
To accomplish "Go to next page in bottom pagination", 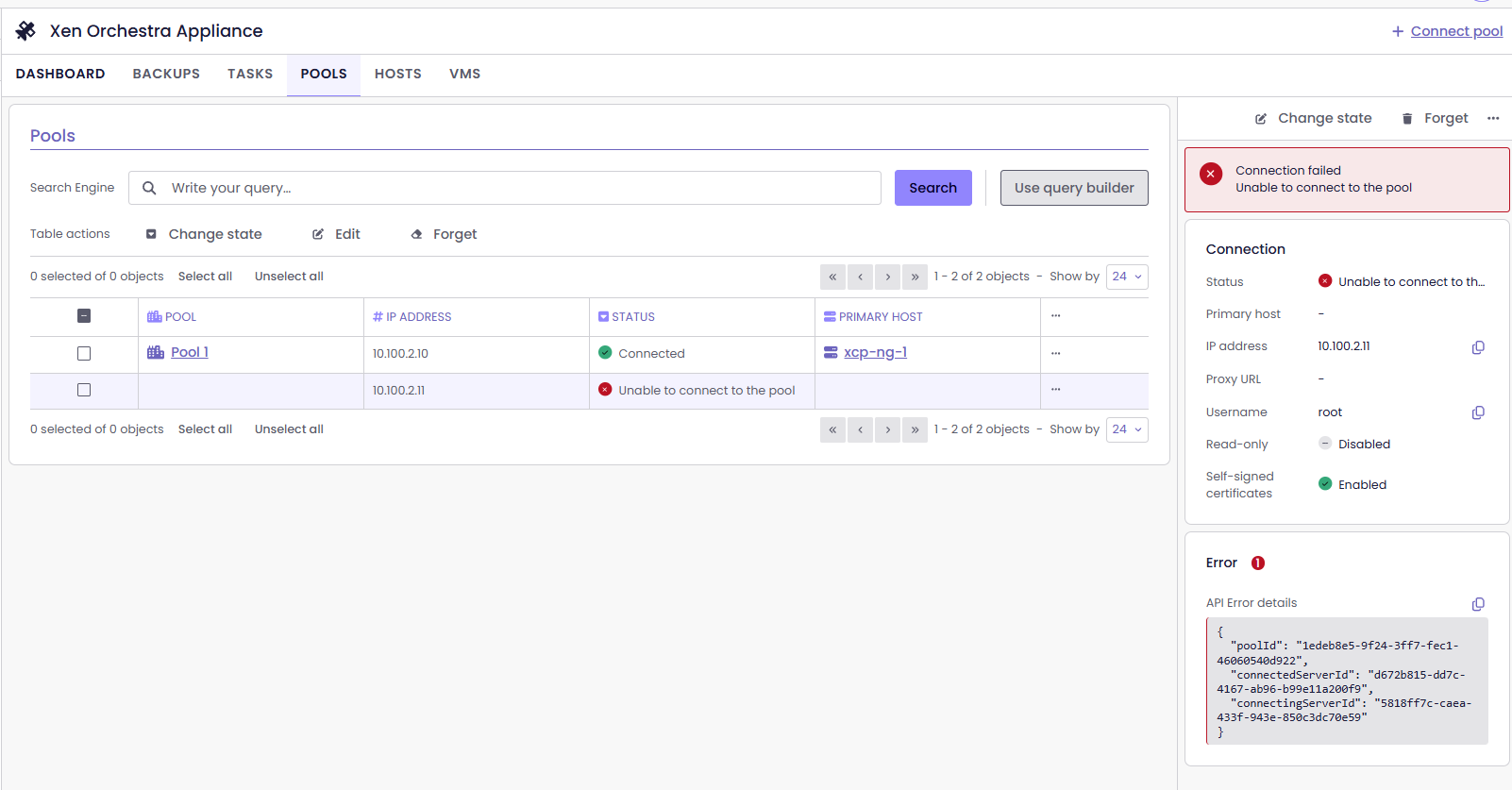I will tap(887, 429).
